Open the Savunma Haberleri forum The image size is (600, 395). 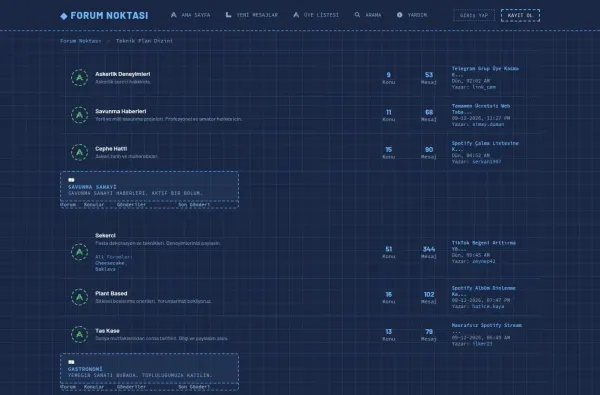click(121, 111)
